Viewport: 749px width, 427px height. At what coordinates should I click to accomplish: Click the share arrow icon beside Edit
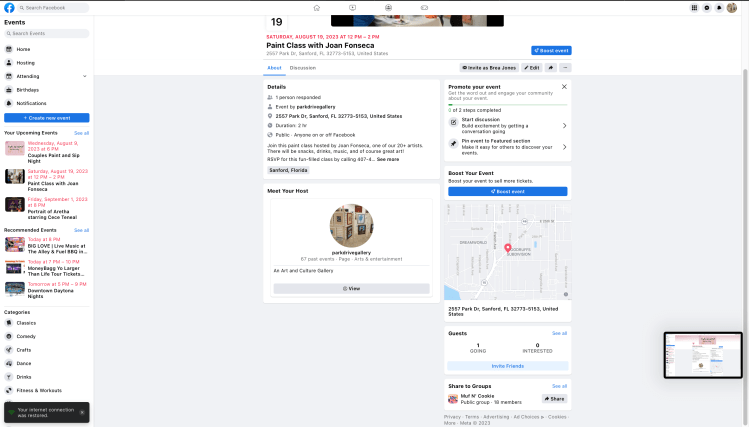coord(552,67)
